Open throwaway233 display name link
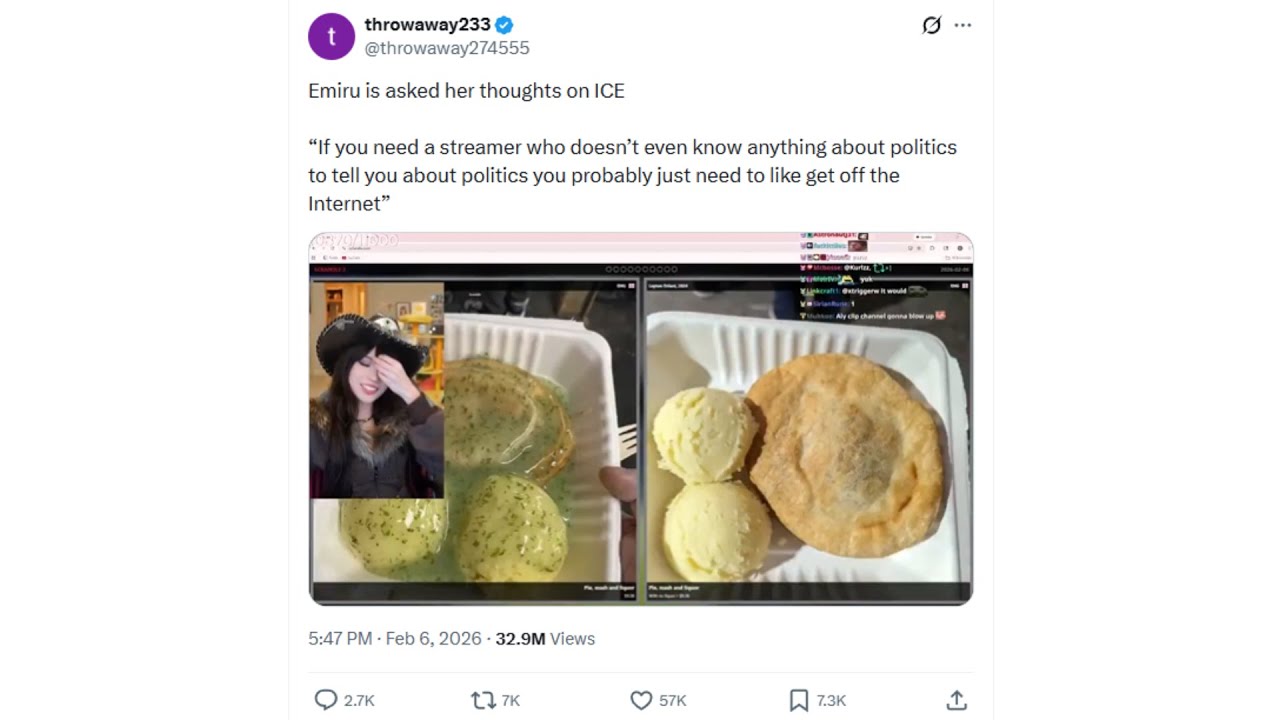Viewport: 1280px width, 720px height. 428,25
